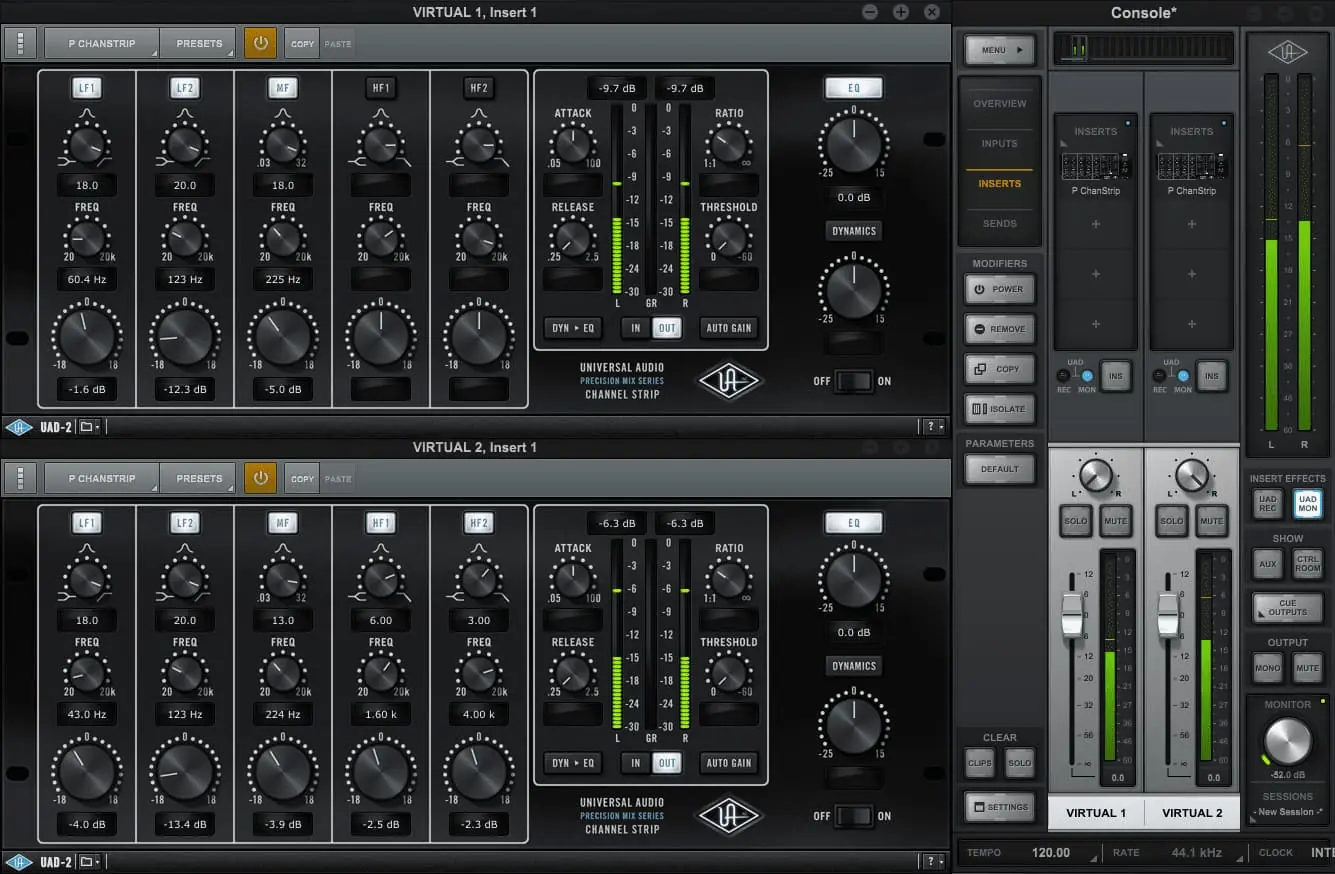This screenshot has width=1335, height=874.
Task: Click the ISOLATE modifier button
Action: click(1000, 409)
